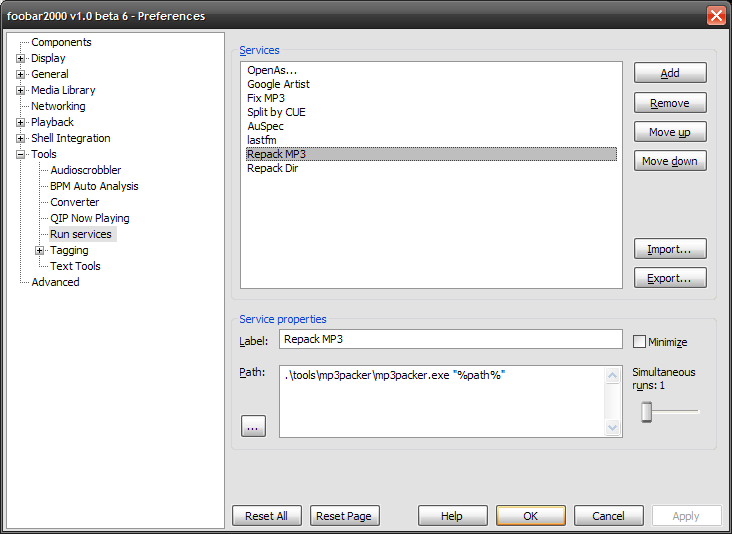Open the Advanced preferences page
Image resolution: width=732 pixels, height=534 pixels.
55,282
